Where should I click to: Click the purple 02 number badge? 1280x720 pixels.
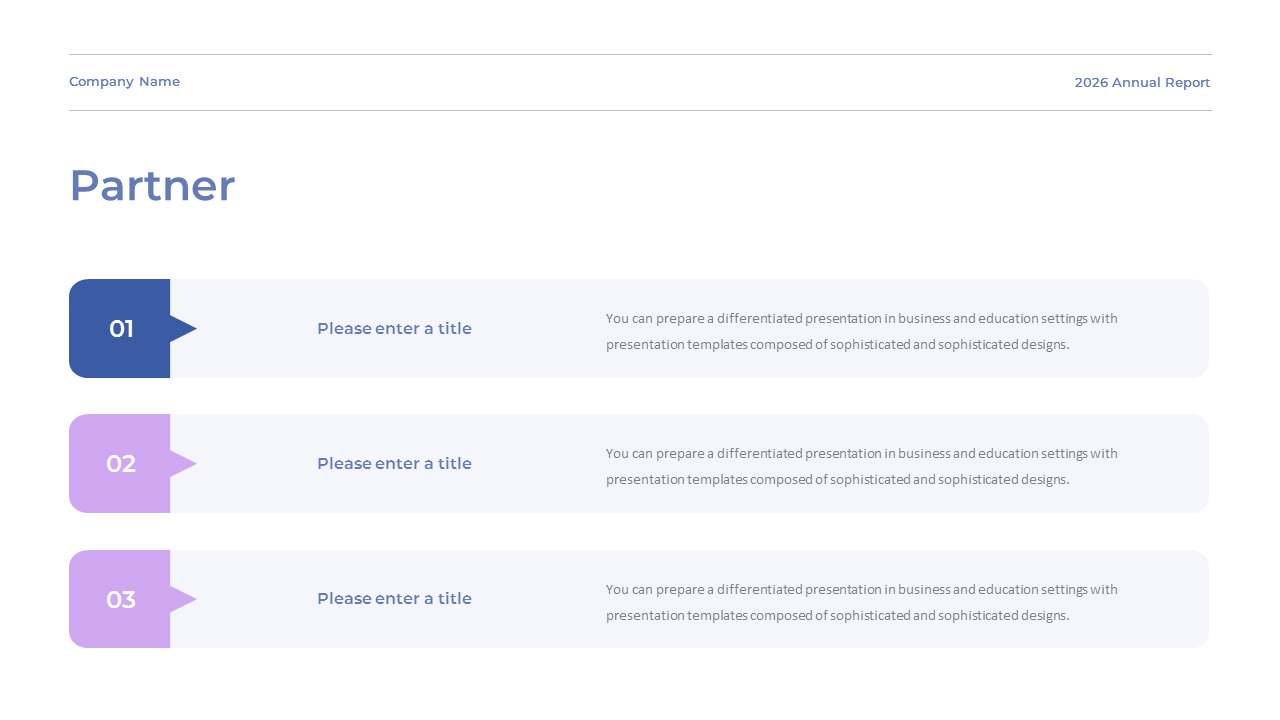click(x=120, y=463)
